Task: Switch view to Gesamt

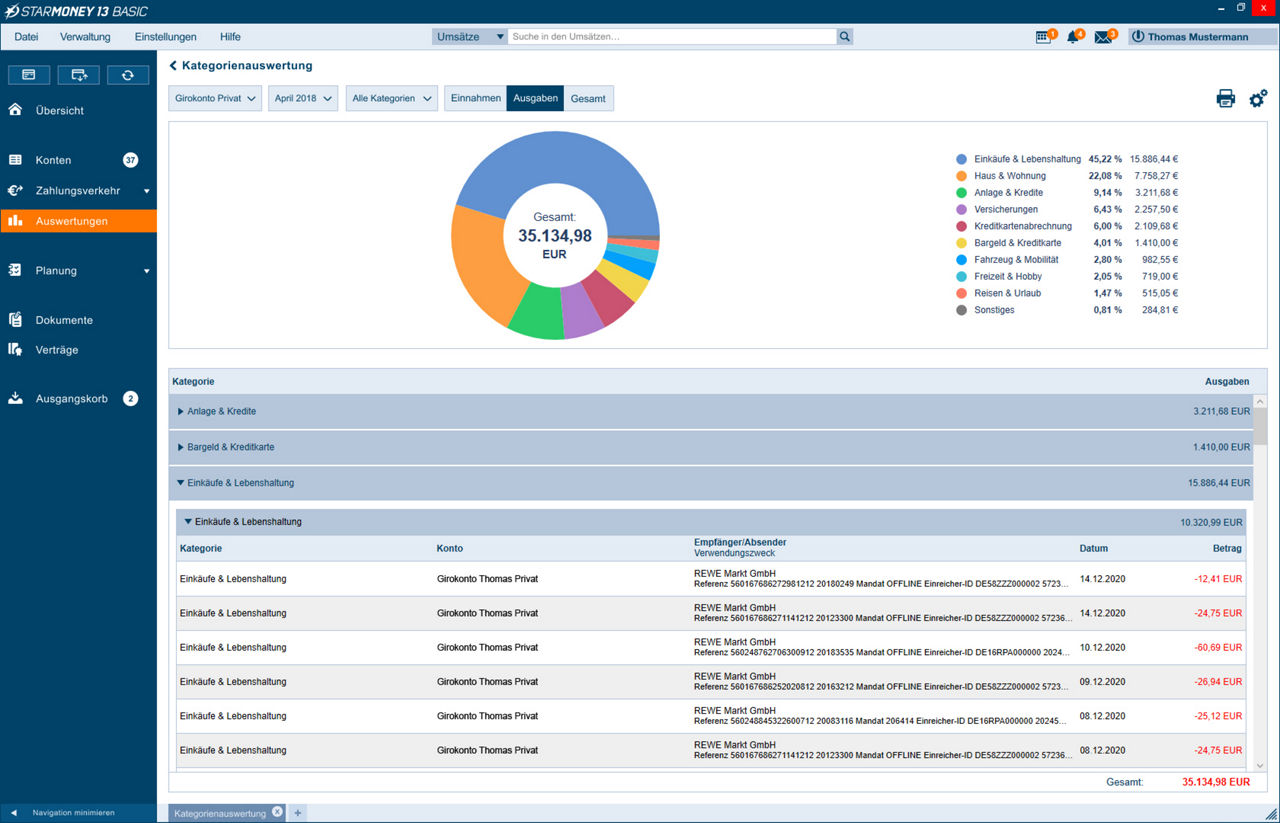Action: tap(588, 98)
